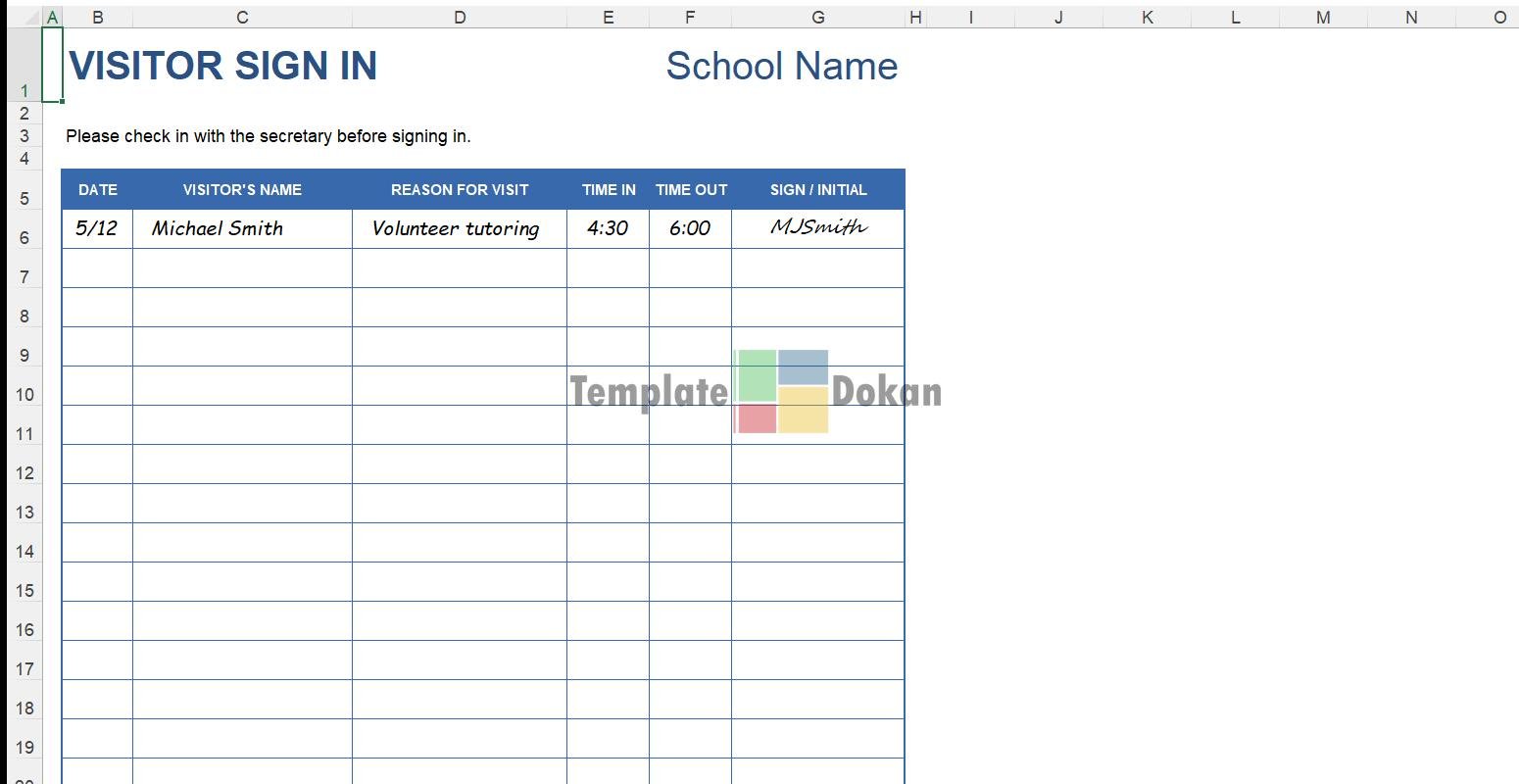Click the DATE table header cell

97,190
